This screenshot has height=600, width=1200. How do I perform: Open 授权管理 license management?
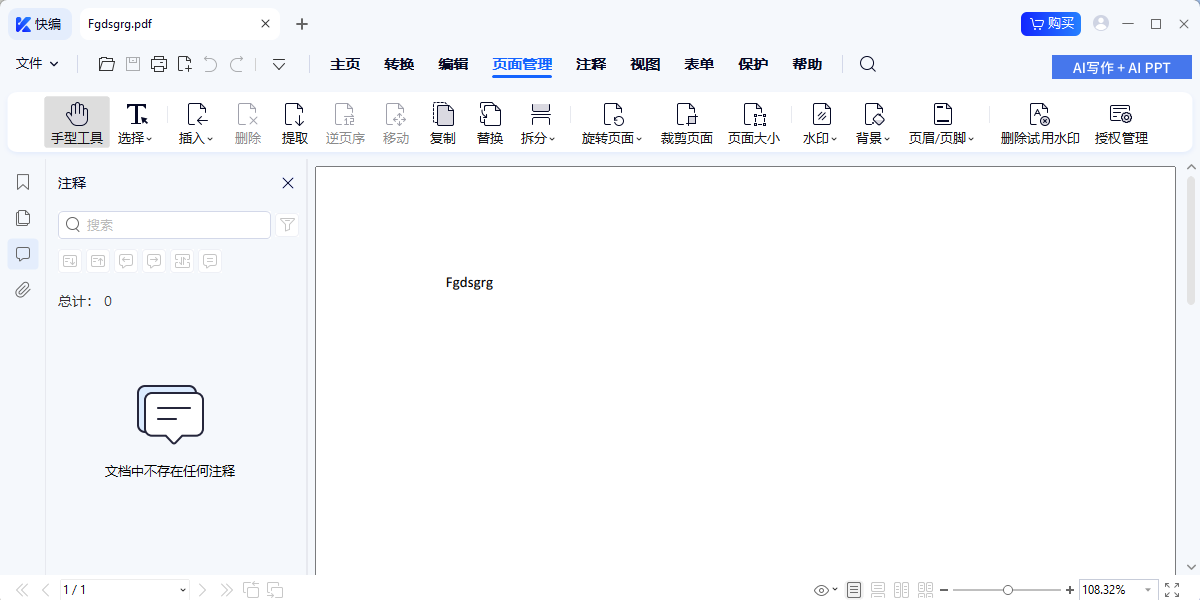pyautogui.click(x=1121, y=123)
